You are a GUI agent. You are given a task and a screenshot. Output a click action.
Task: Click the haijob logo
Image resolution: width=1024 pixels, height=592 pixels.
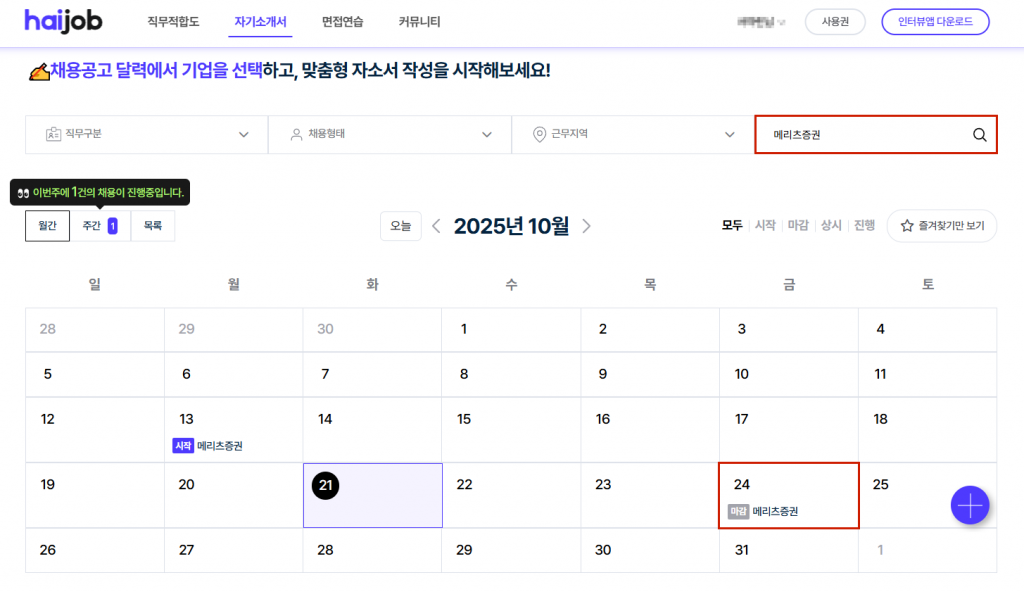coord(63,21)
